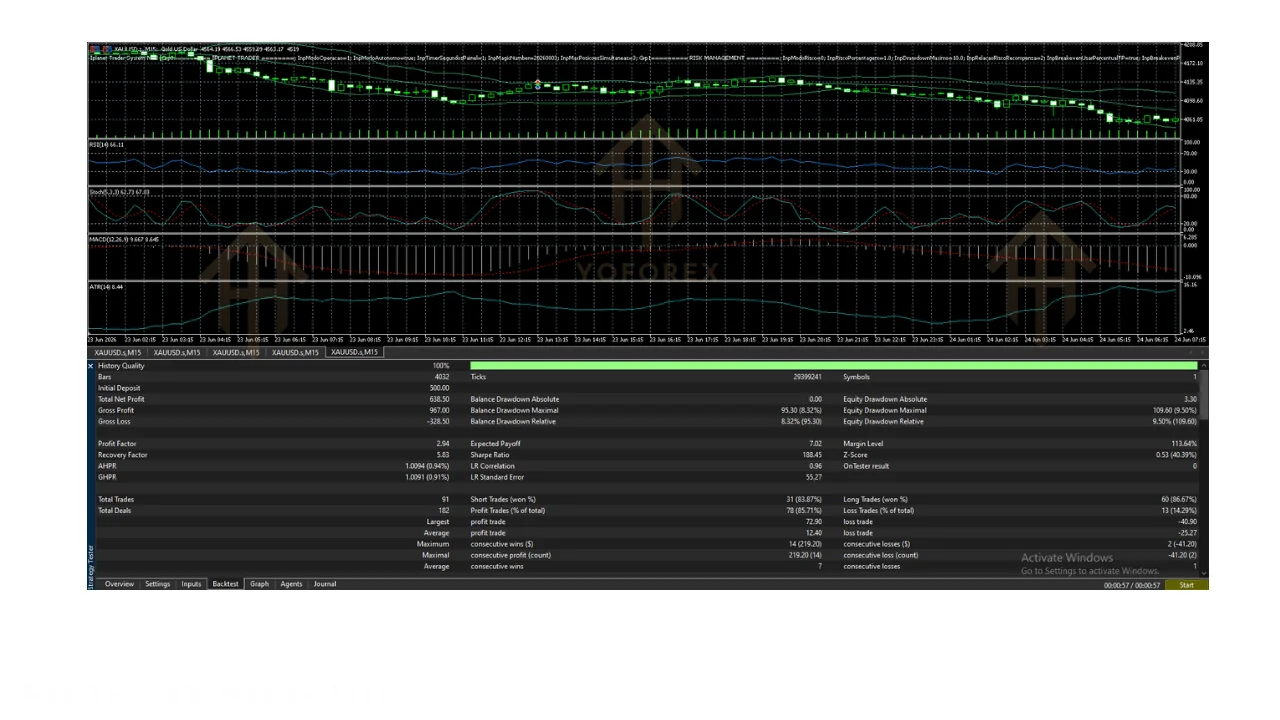
Task: Click the elapsed time 00:00:57 / 00:00:57
Action: 1132,585
